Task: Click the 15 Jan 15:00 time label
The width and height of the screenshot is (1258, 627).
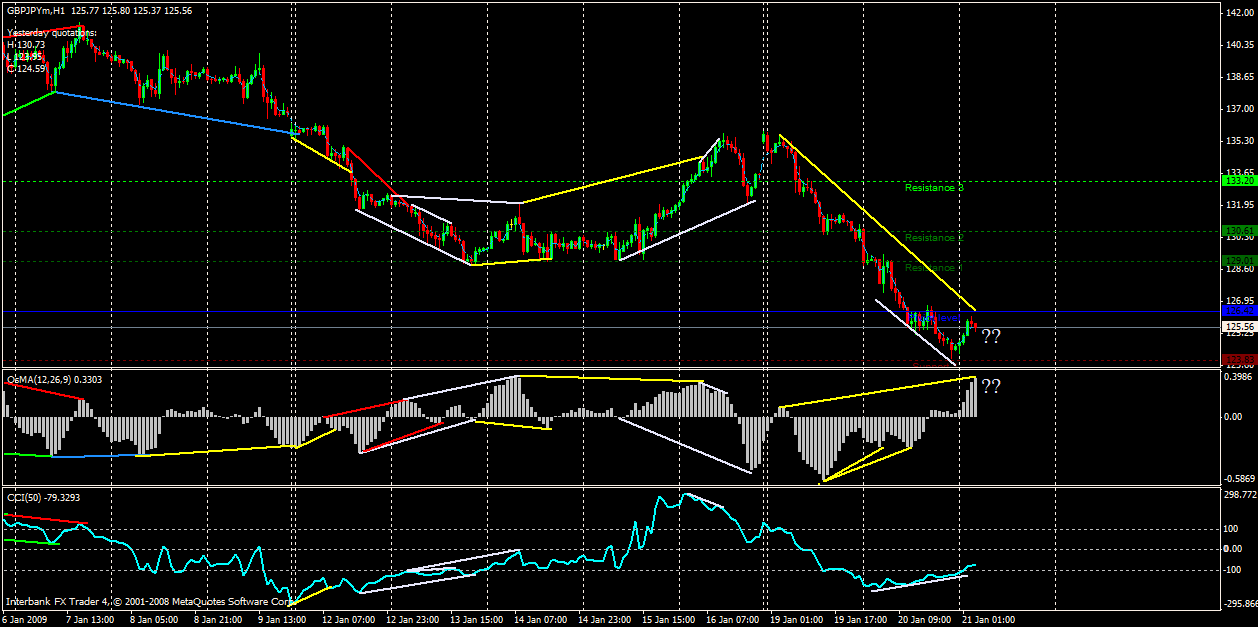Action: point(667,619)
